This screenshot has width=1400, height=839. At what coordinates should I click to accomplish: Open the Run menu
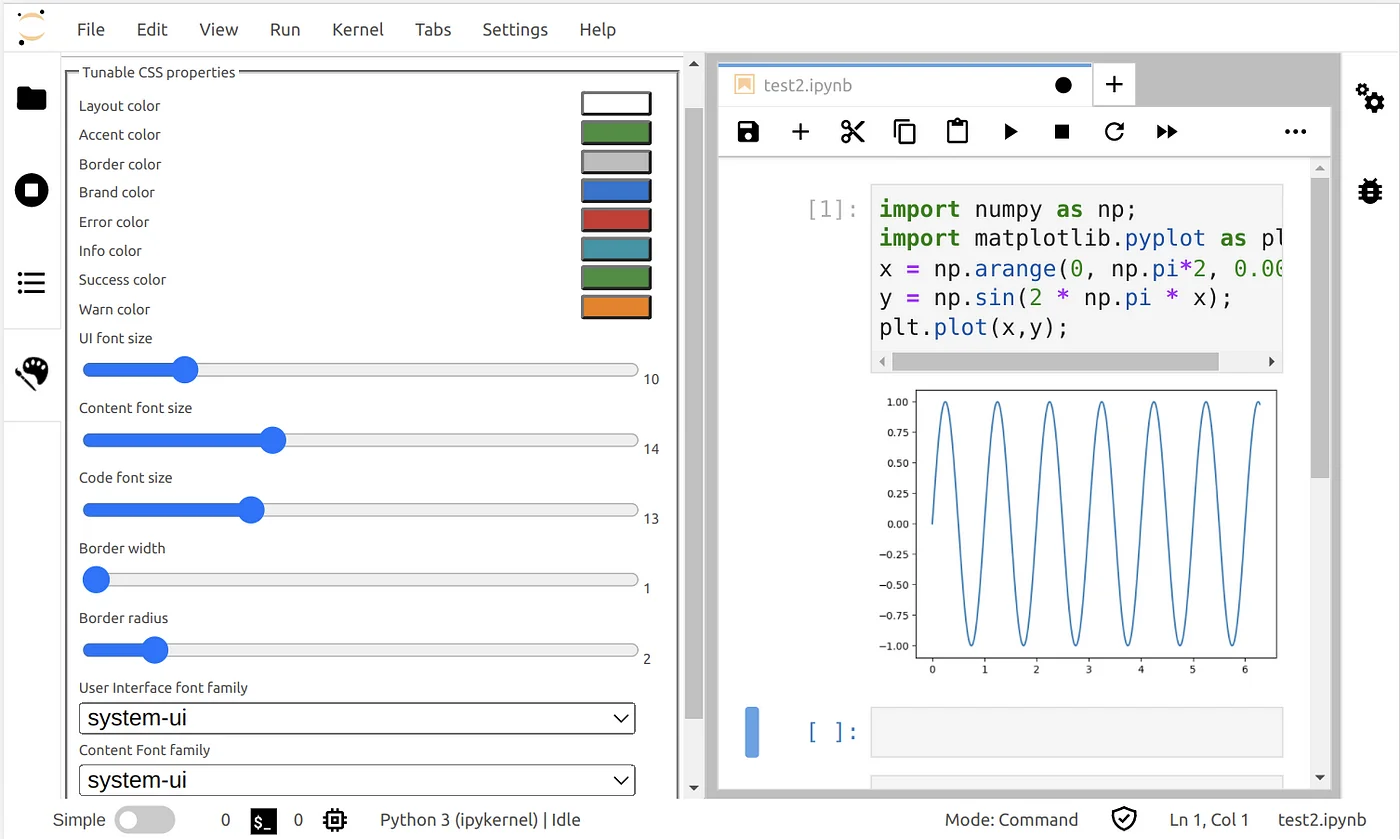tap(285, 29)
